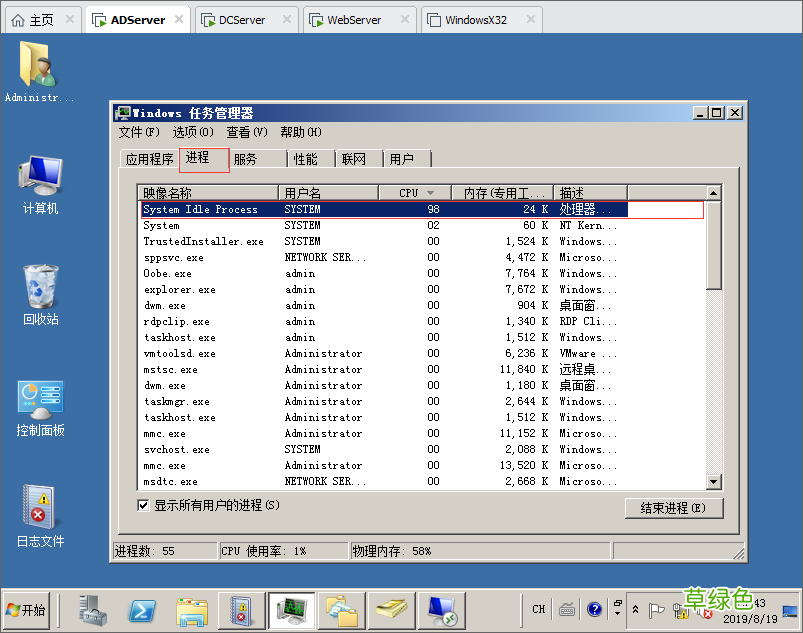
Task: Expand hidden system tray icons chevron
Action: 636,610
